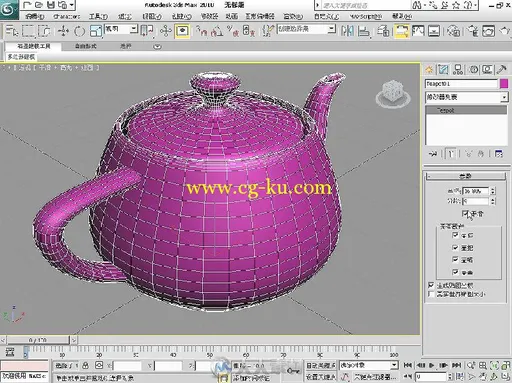This screenshot has width=512, height=383.
Task: Switch to the Create command panel tab
Action: pos(429,69)
